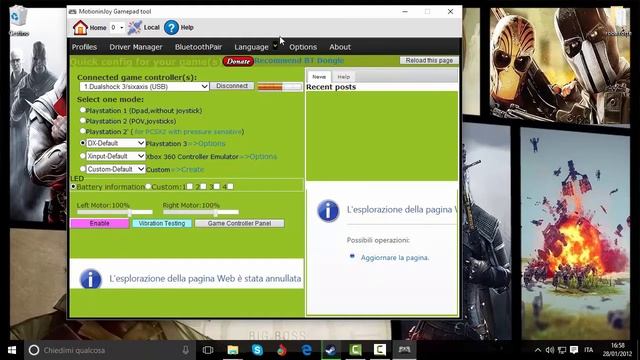The width and height of the screenshot is (640, 360).
Task: Select the Playstation 3 DX-Default radio
Action: click(x=83, y=143)
